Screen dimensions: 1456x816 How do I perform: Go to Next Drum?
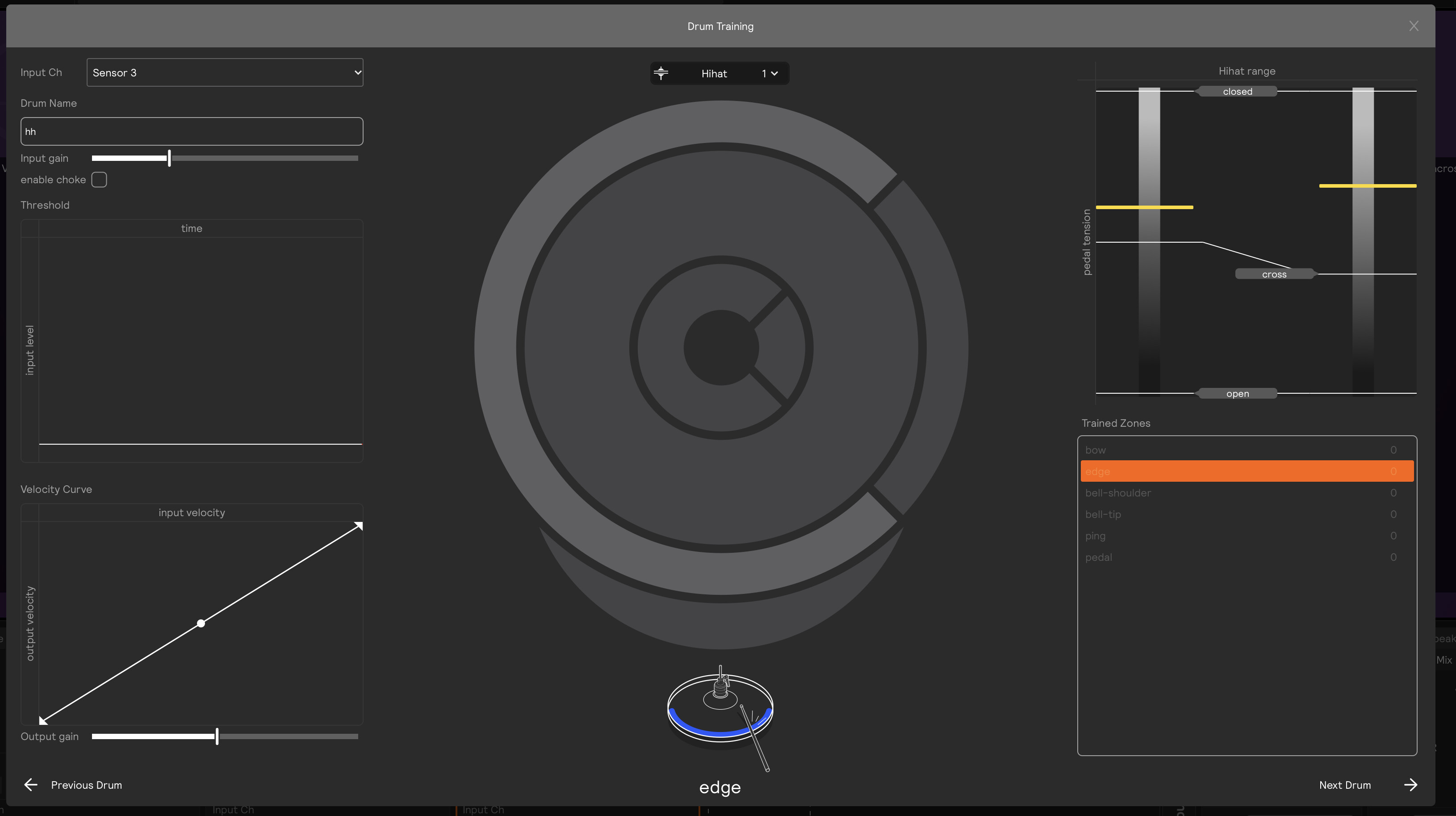(x=1345, y=785)
